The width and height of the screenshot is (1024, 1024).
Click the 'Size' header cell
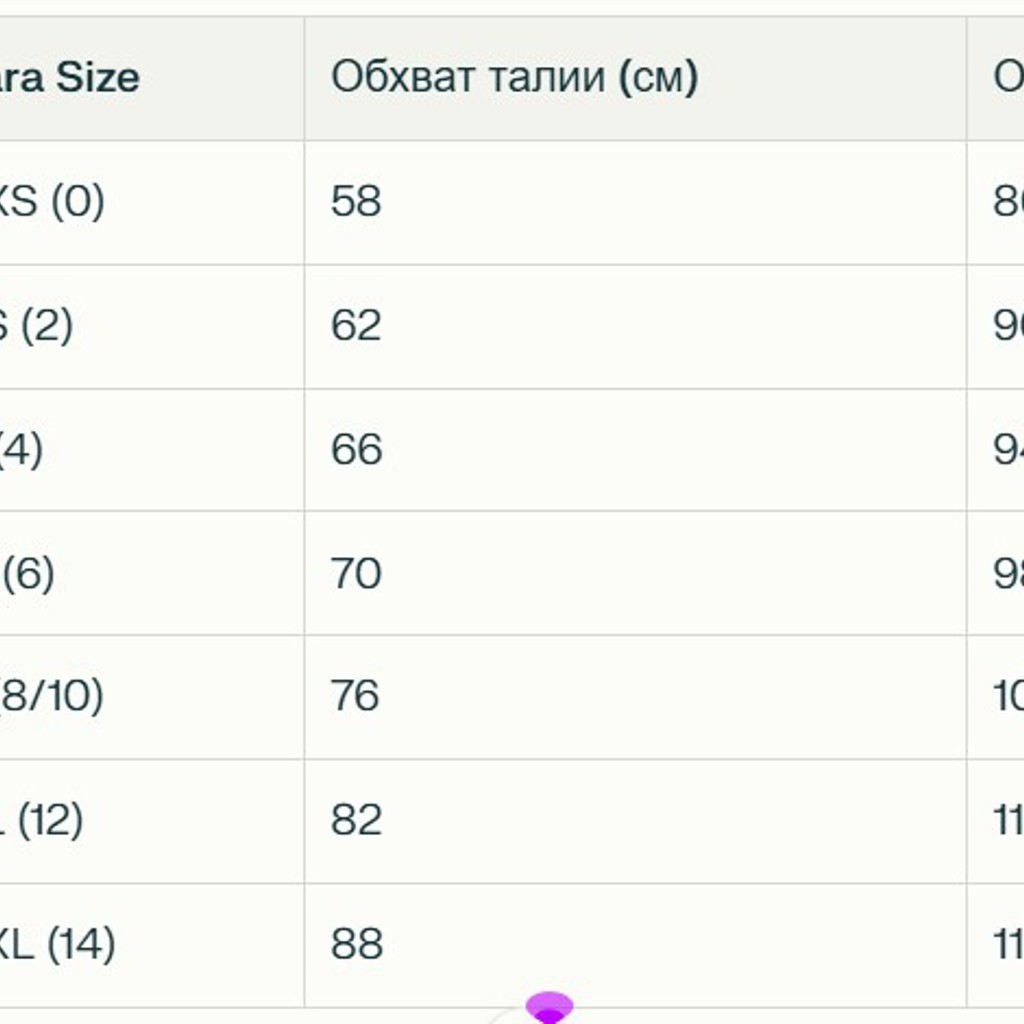click(152, 78)
